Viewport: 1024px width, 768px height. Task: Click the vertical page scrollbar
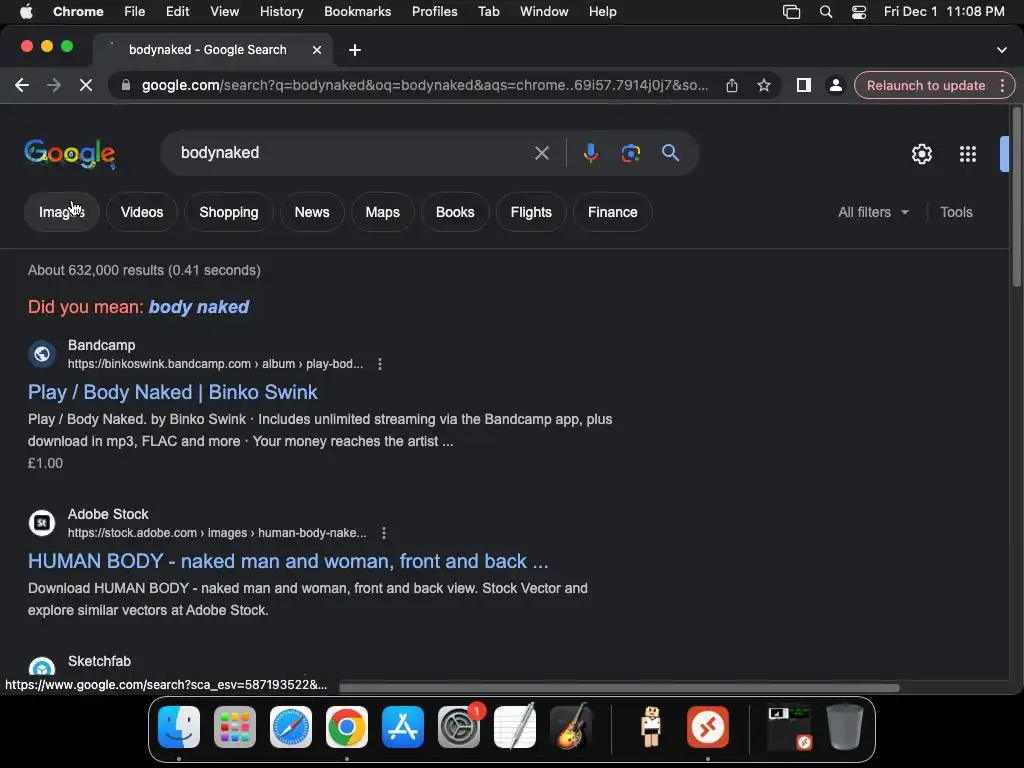[x=1016, y=196]
